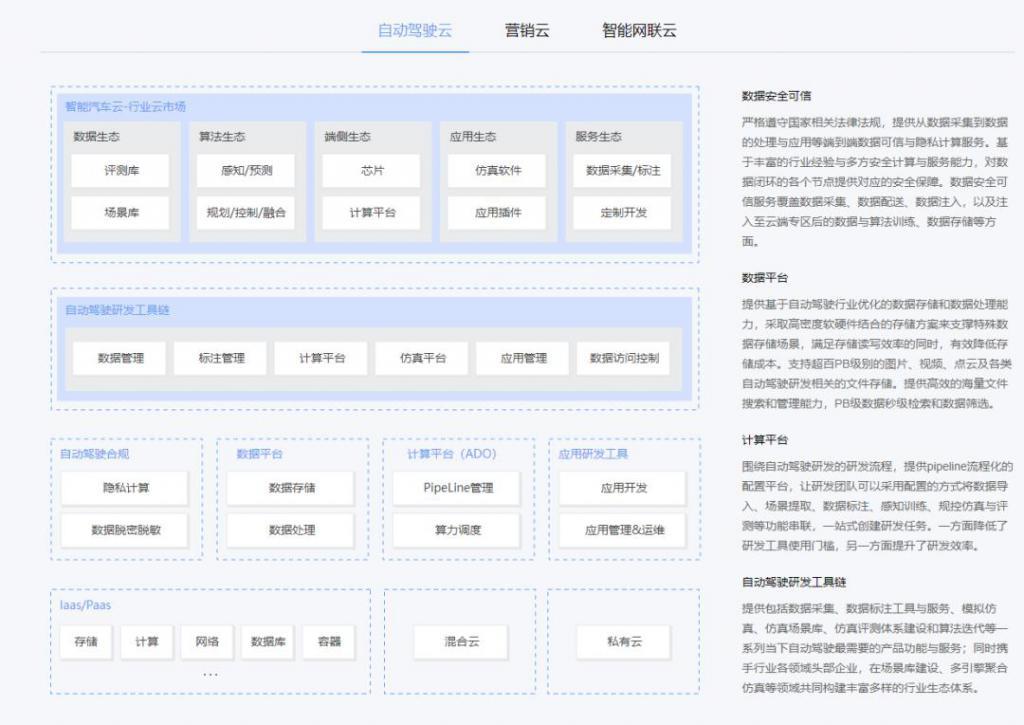Click 仿真软件 under 应用生态
The width and height of the screenshot is (1024, 725).
[x=497, y=170]
